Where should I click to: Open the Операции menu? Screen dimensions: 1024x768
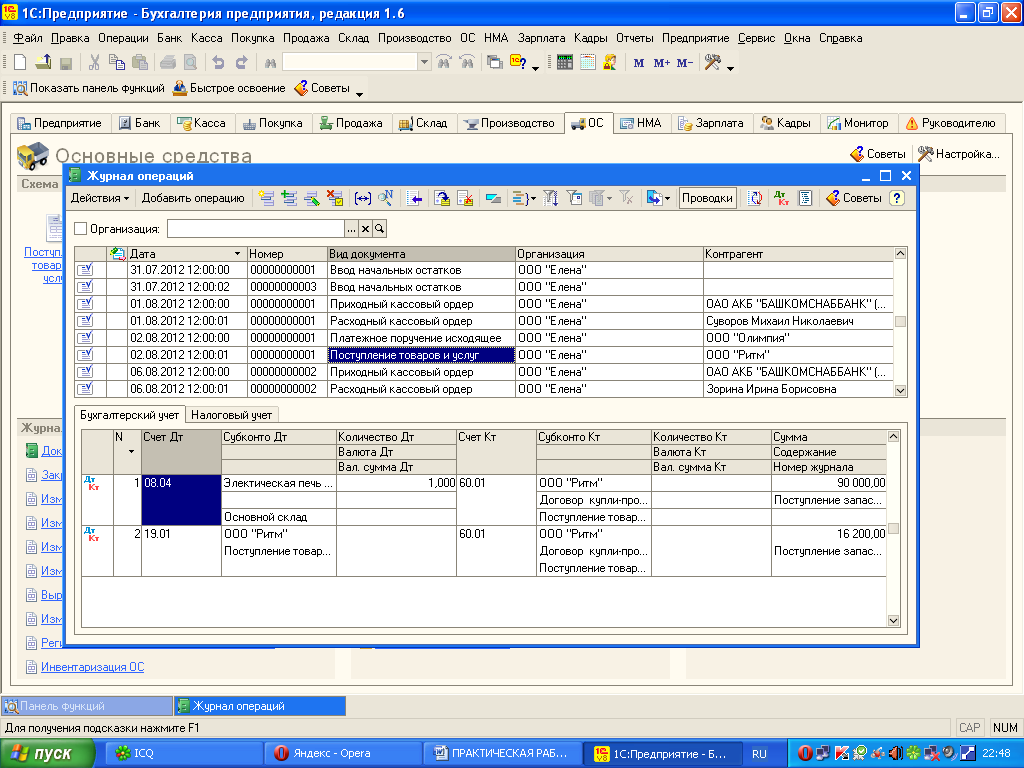click(x=123, y=38)
